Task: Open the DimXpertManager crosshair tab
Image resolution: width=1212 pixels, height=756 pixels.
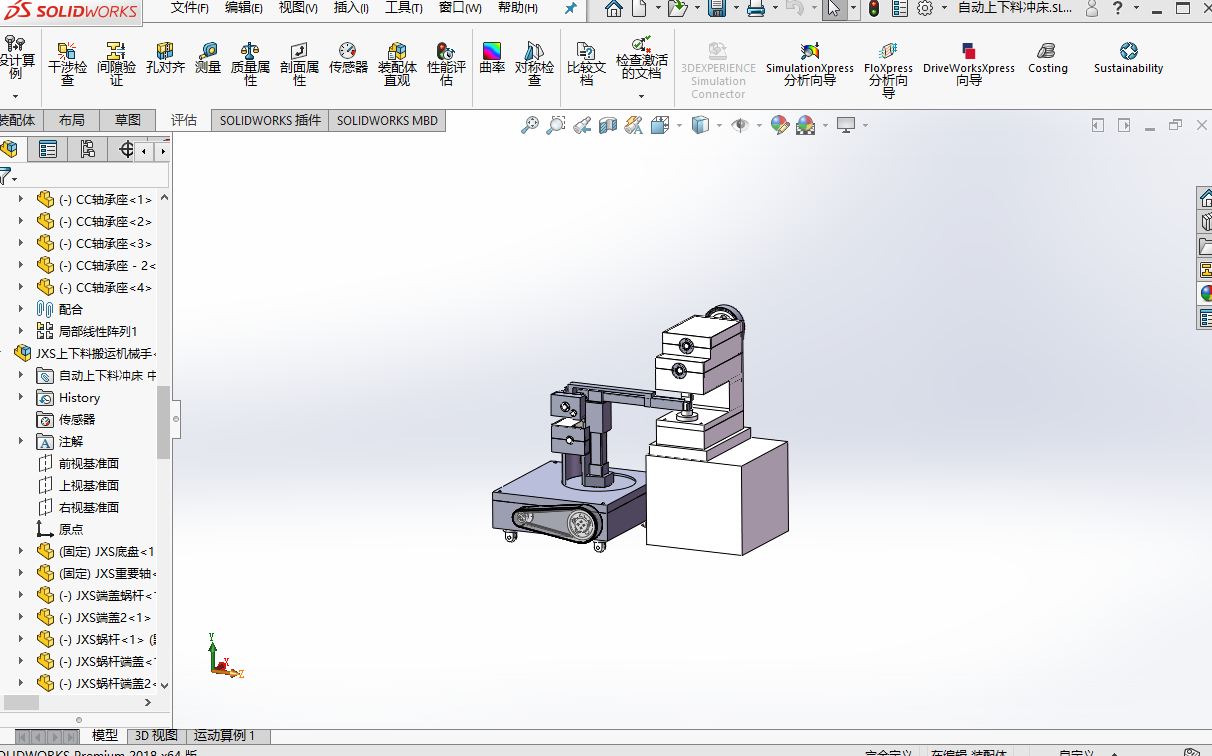Action: [126, 149]
